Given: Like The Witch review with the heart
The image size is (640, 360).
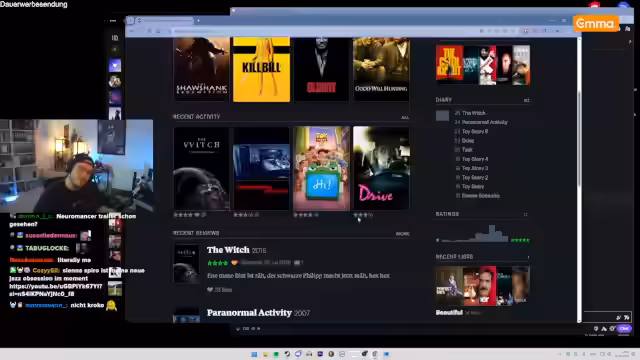Looking at the screenshot, I should point(210,290).
